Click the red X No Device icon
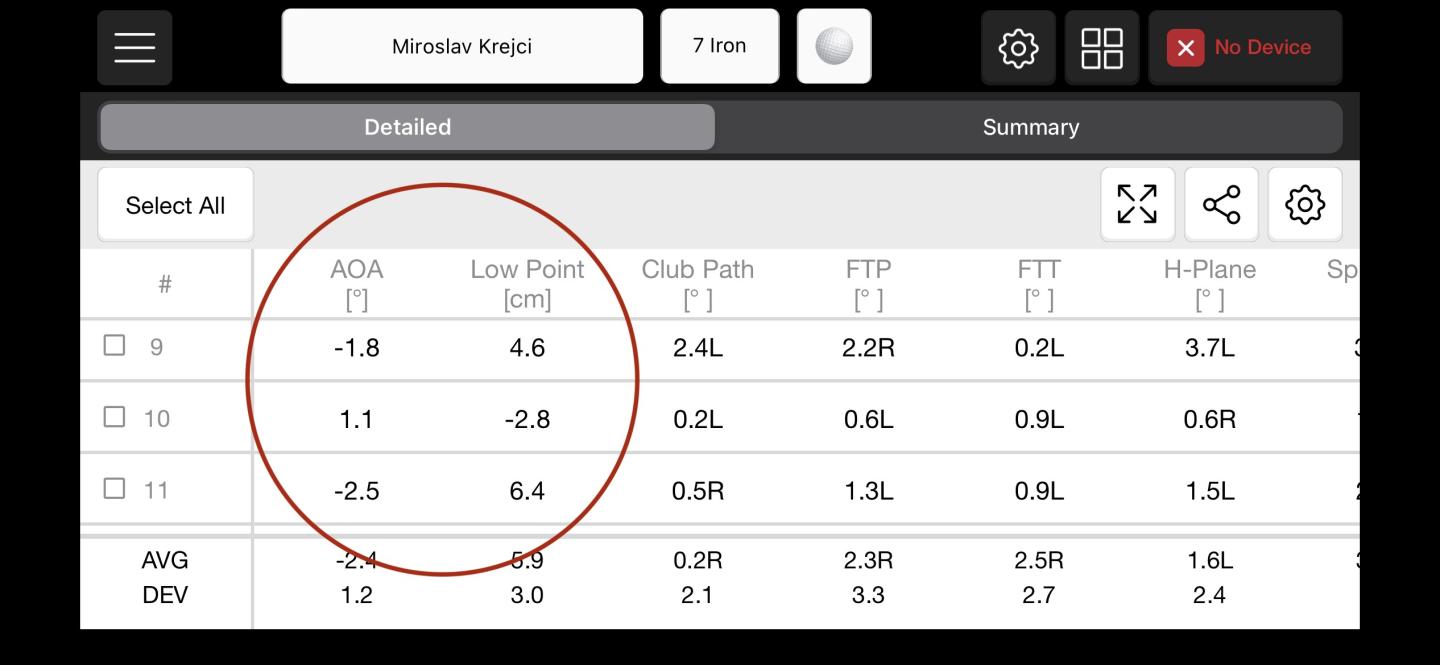The height and width of the screenshot is (665, 1440). [1185, 47]
